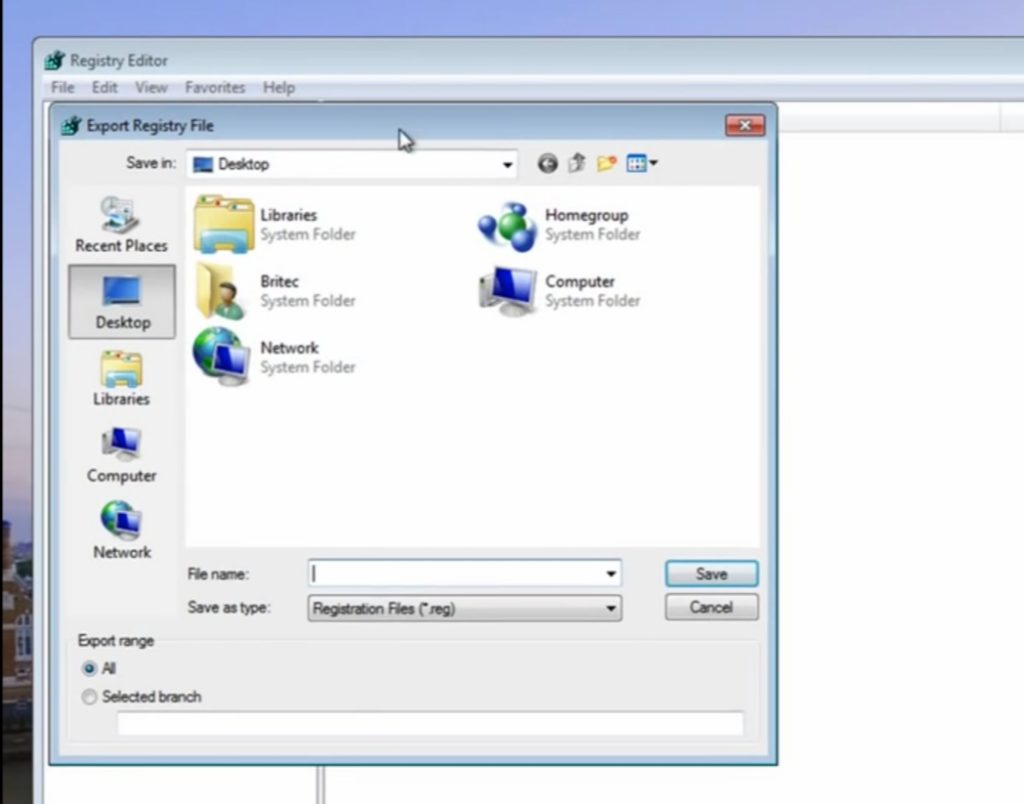Open the View menu dropdown arrow

(654, 164)
